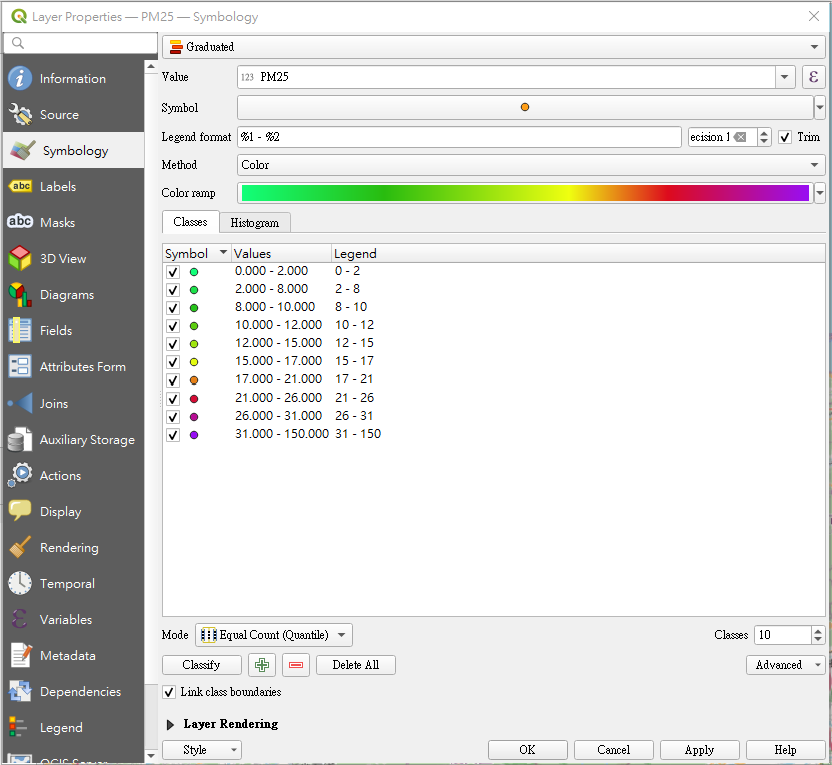Add a new class with plus button
The height and width of the screenshot is (765, 832).
tap(262, 665)
